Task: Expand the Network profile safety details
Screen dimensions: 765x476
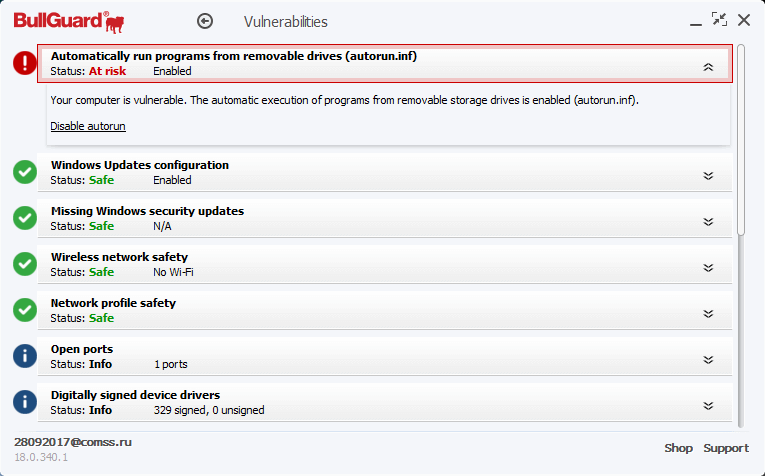Action: pos(708,314)
